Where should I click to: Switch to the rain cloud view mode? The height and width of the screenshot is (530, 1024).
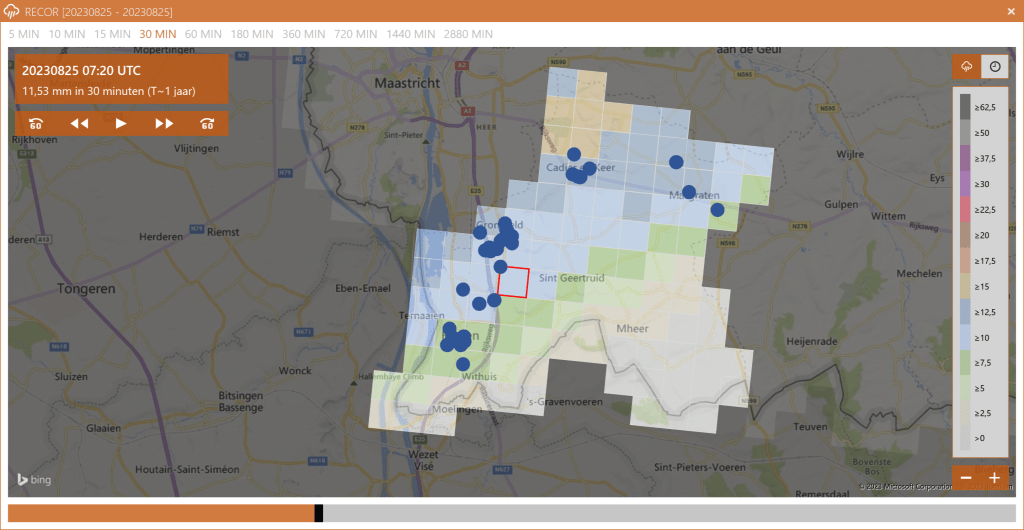click(967, 66)
